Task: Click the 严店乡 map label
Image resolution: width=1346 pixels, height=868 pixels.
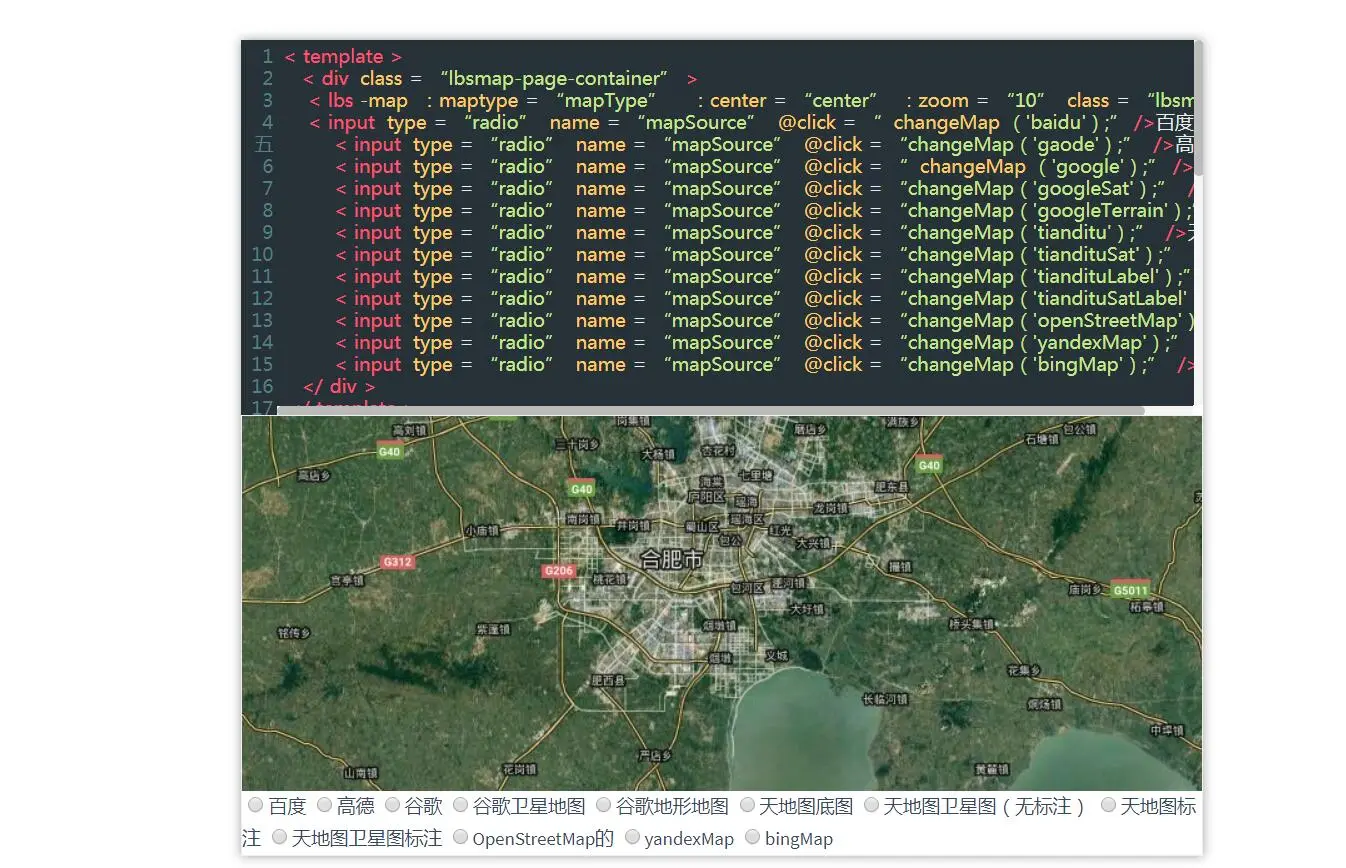Action: (x=655, y=755)
